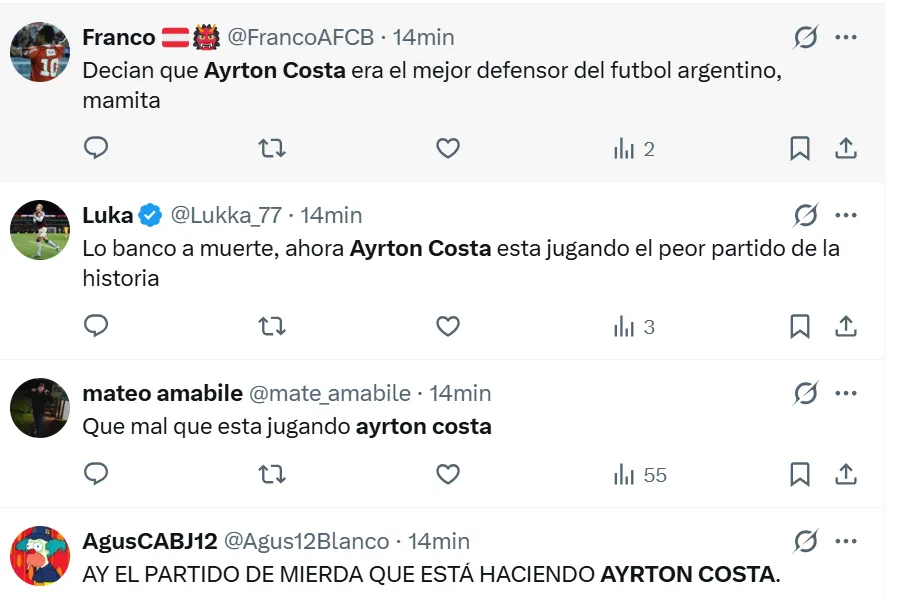The width and height of the screenshot is (913, 597).
Task: Click Grok icon on Franco's tweet
Action: click(x=805, y=38)
